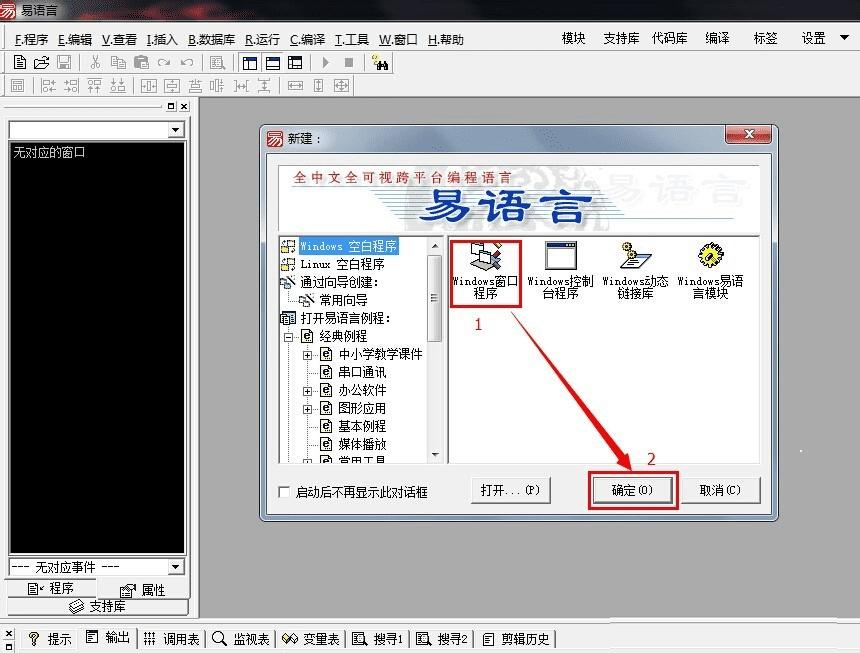Click the 打开 button in the dialog
Screen dimensions: 860x653
coord(510,490)
